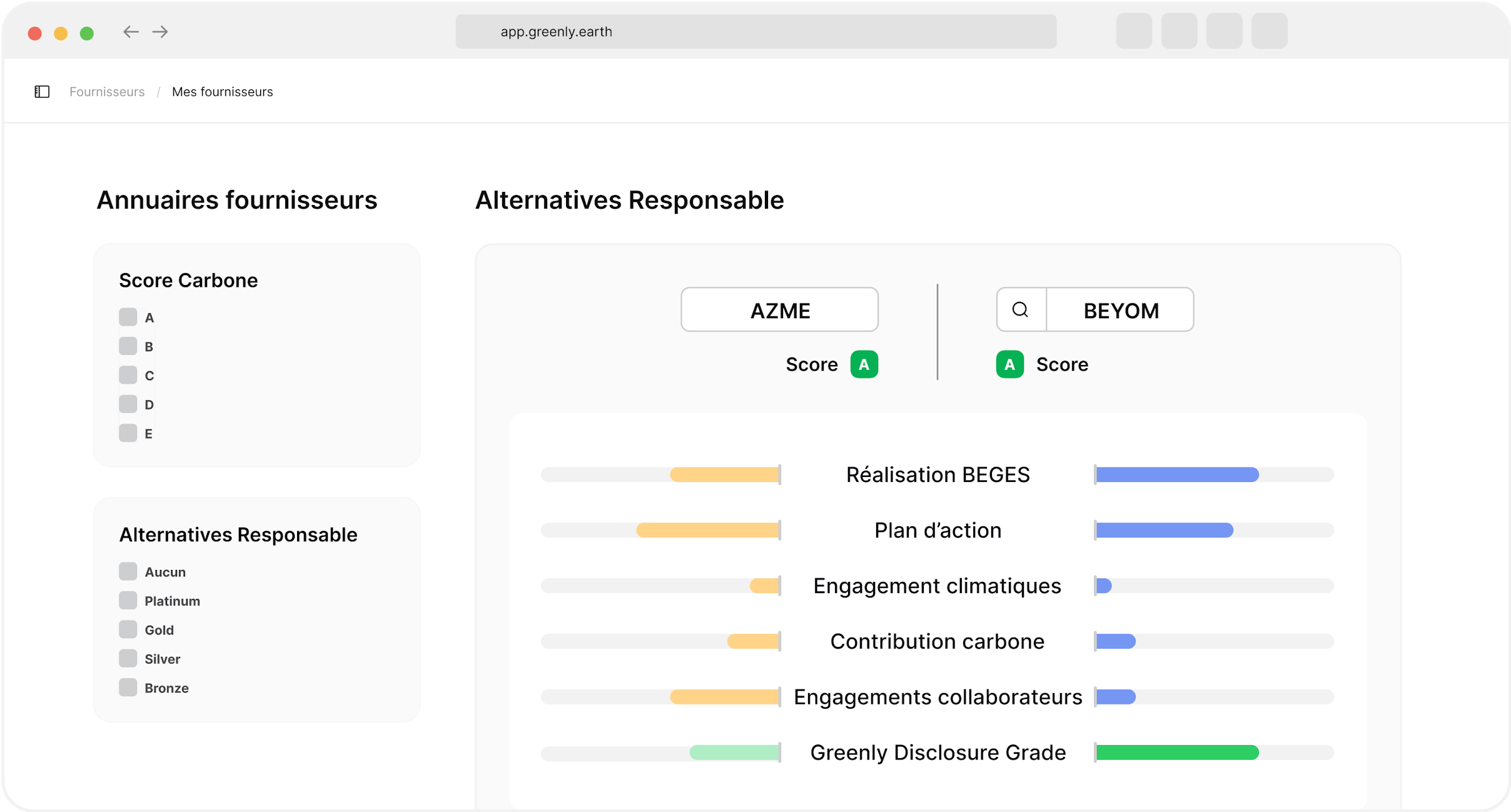The height and width of the screenshot is (812, 1511).
Task: Click the Contribution carbone label
Action: click(937, 641)
